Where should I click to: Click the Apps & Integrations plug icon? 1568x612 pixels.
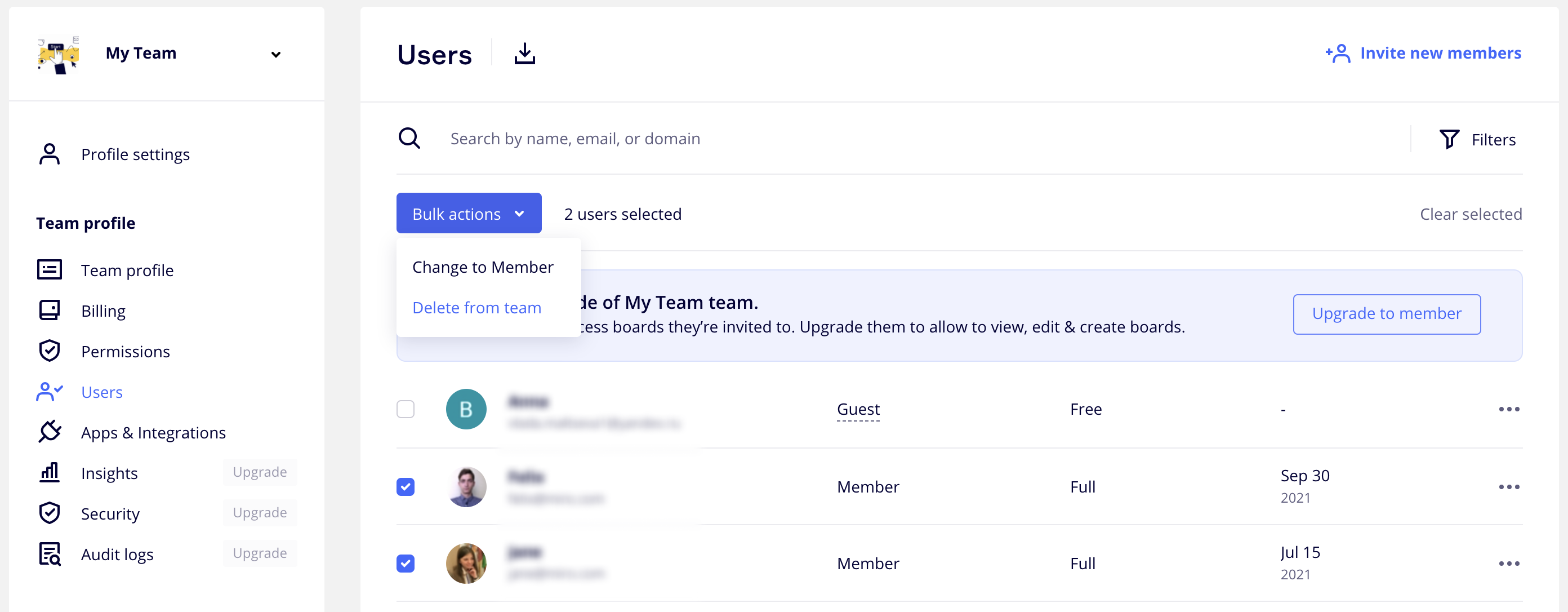pos(50,432)
